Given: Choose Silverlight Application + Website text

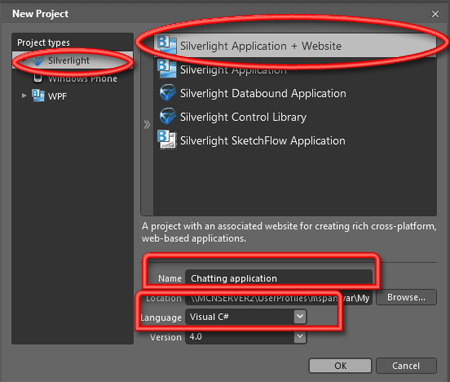Looking at the screenshot, I should (261, 46).
